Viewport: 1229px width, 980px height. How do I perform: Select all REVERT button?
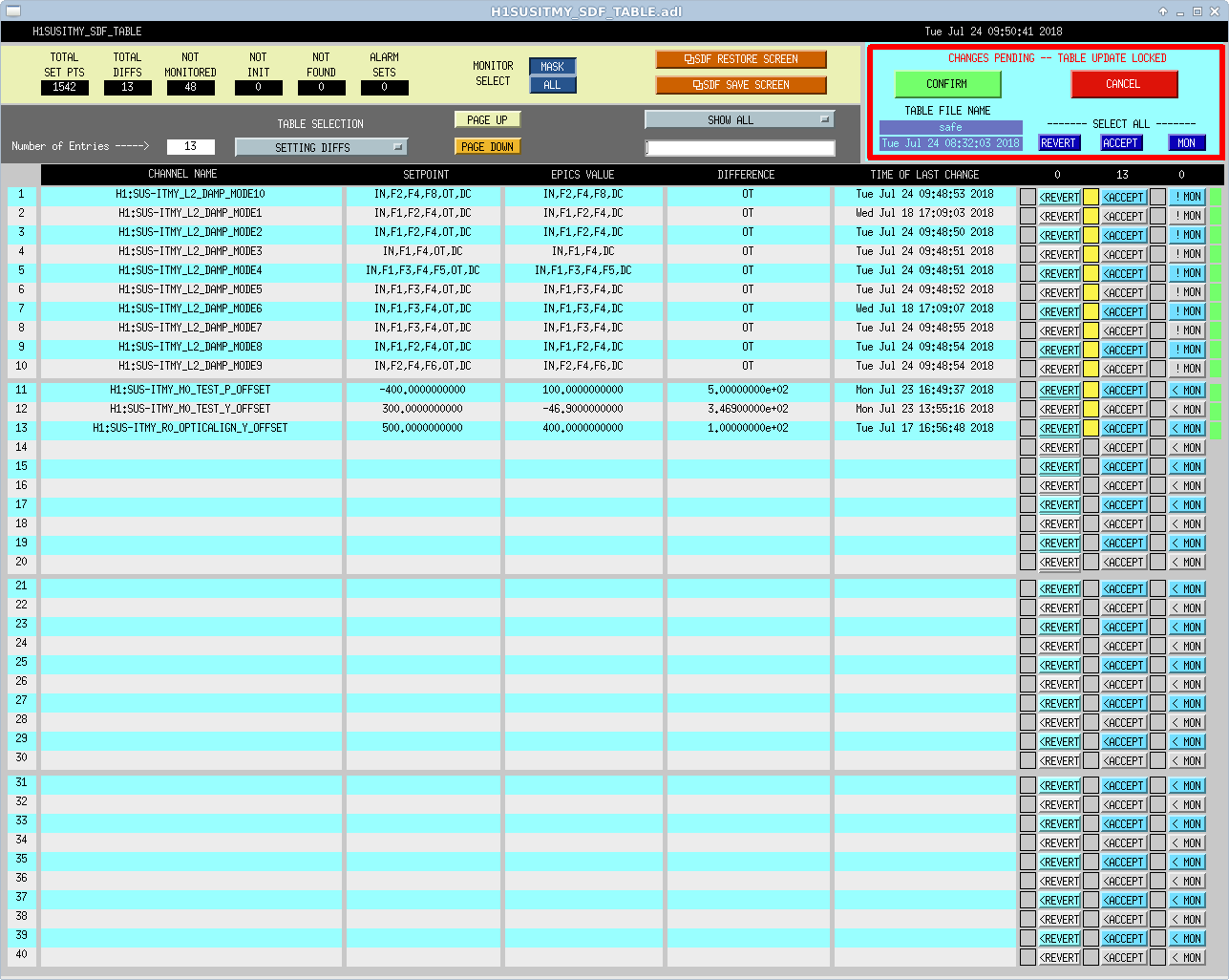1058,142
